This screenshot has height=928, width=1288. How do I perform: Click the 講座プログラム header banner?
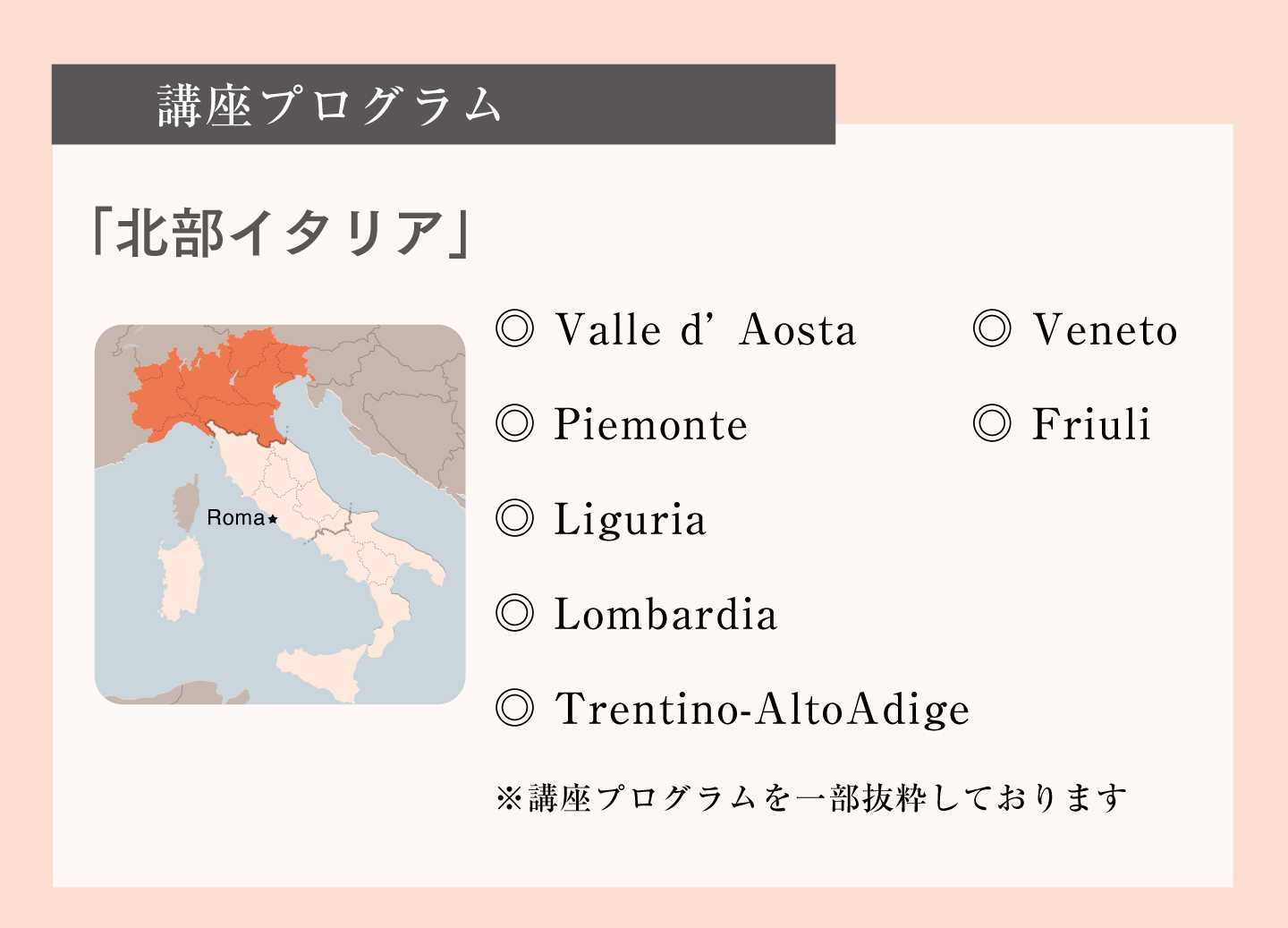444,104
